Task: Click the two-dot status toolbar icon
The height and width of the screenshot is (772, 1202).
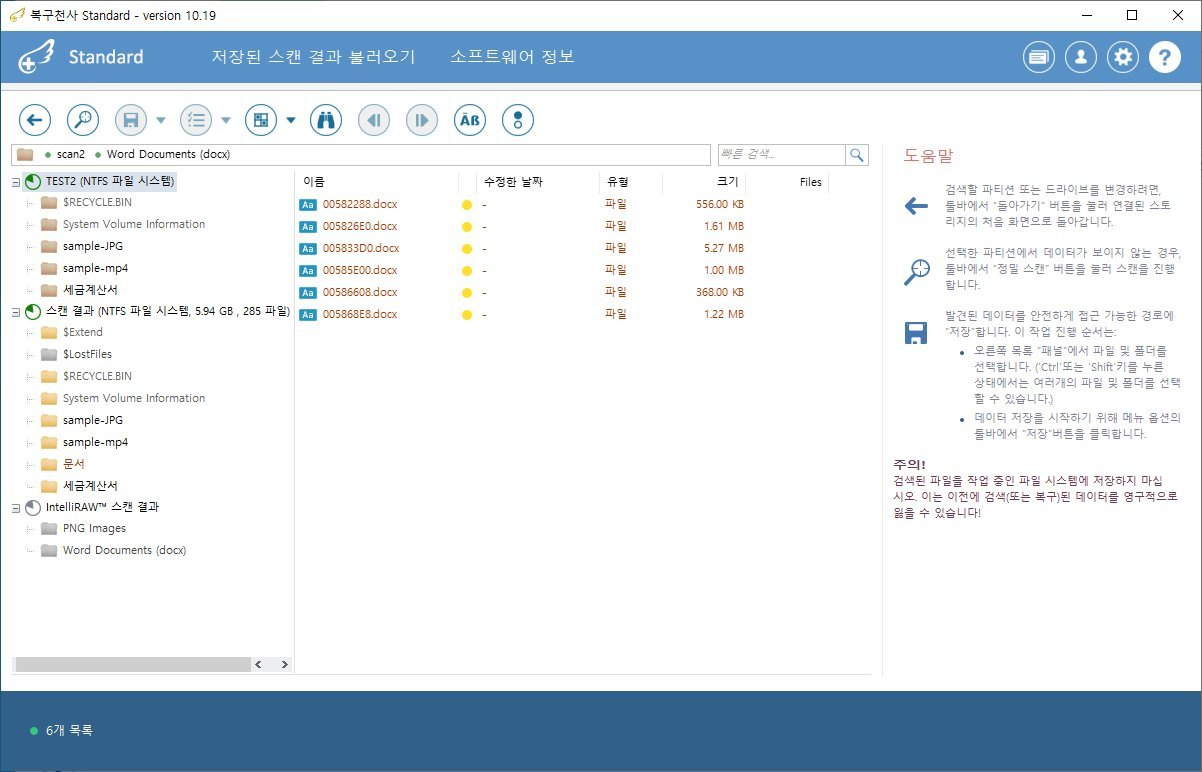Action: (518, 120)
